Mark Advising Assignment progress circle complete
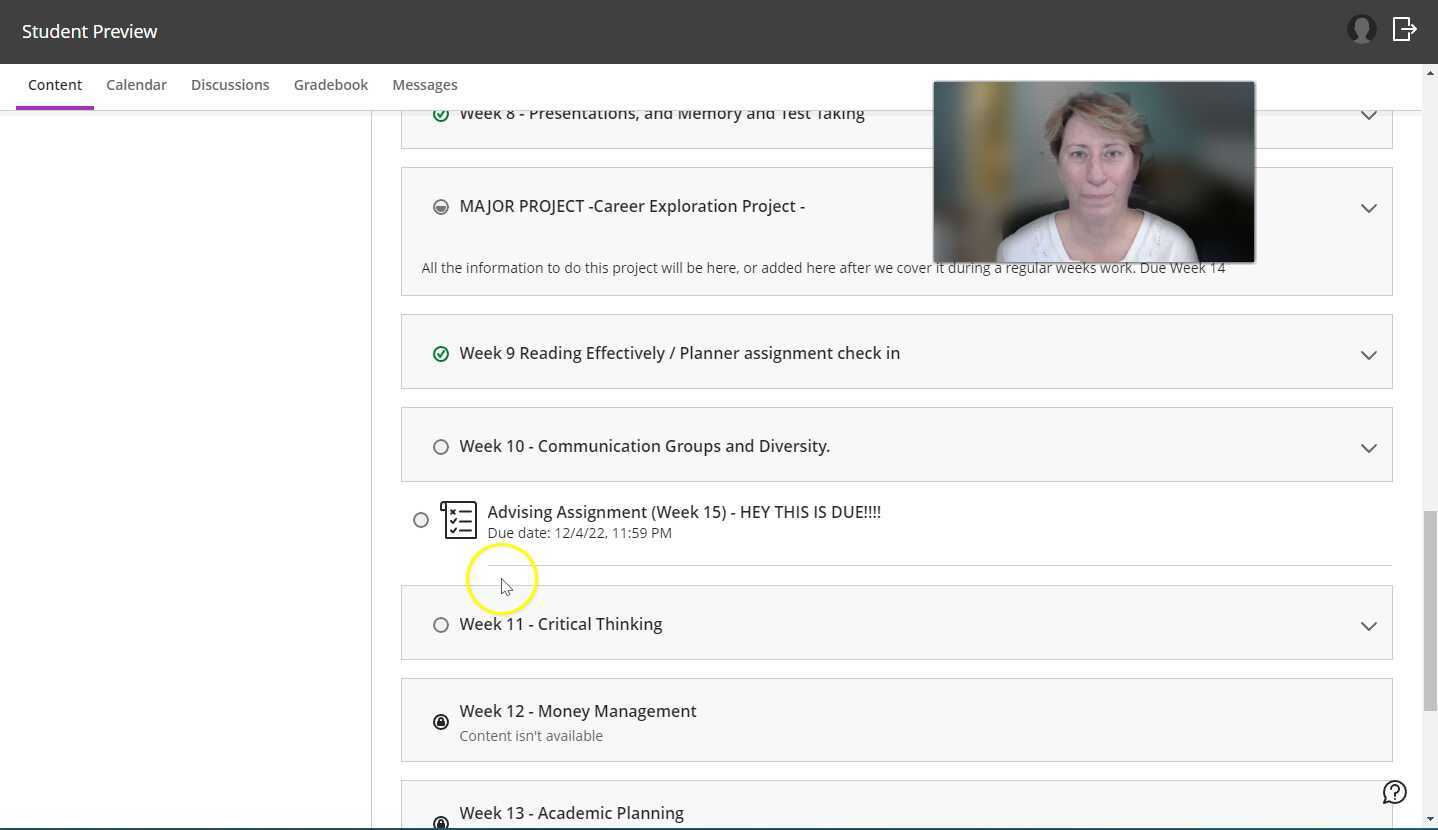This screenshot has height=830, width=1438. tap(421, 520)
